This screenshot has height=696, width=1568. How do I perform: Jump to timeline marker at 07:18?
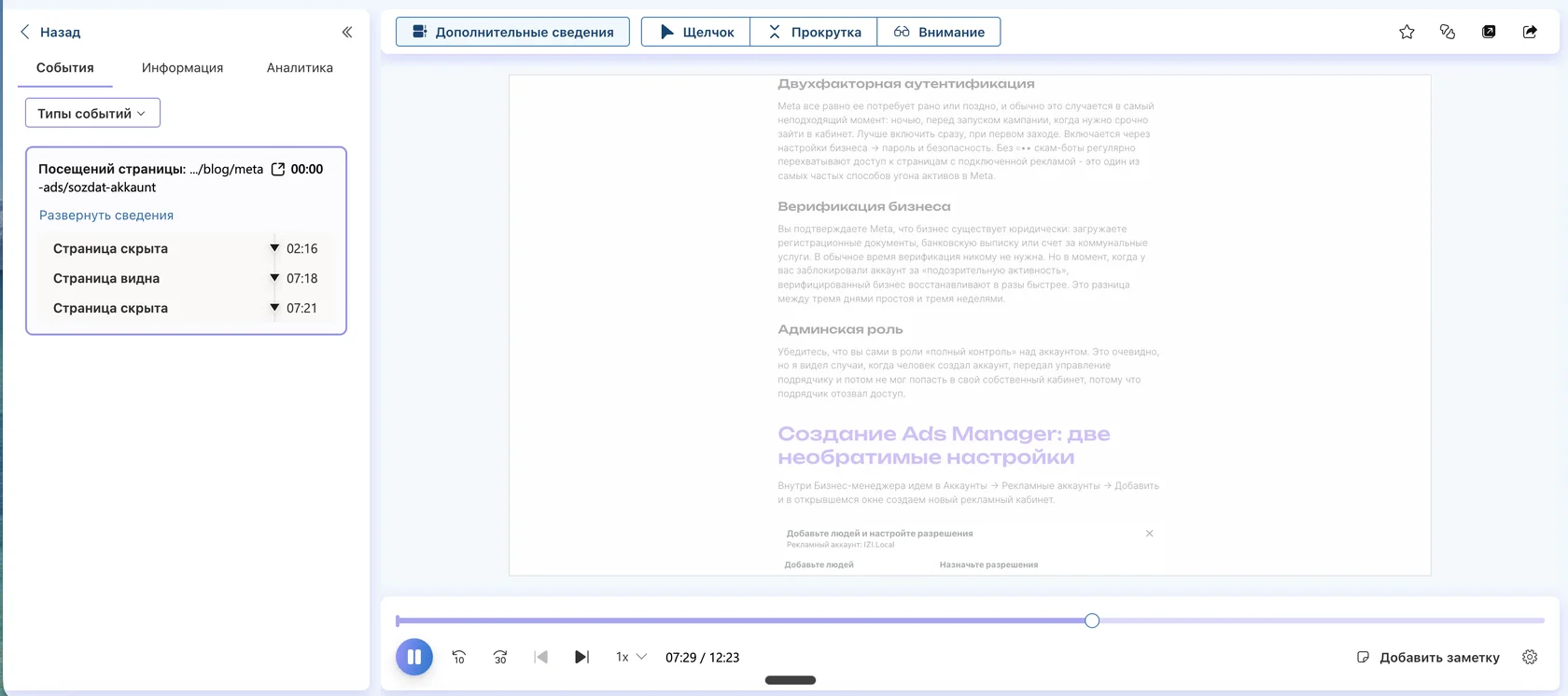[274, 278]
